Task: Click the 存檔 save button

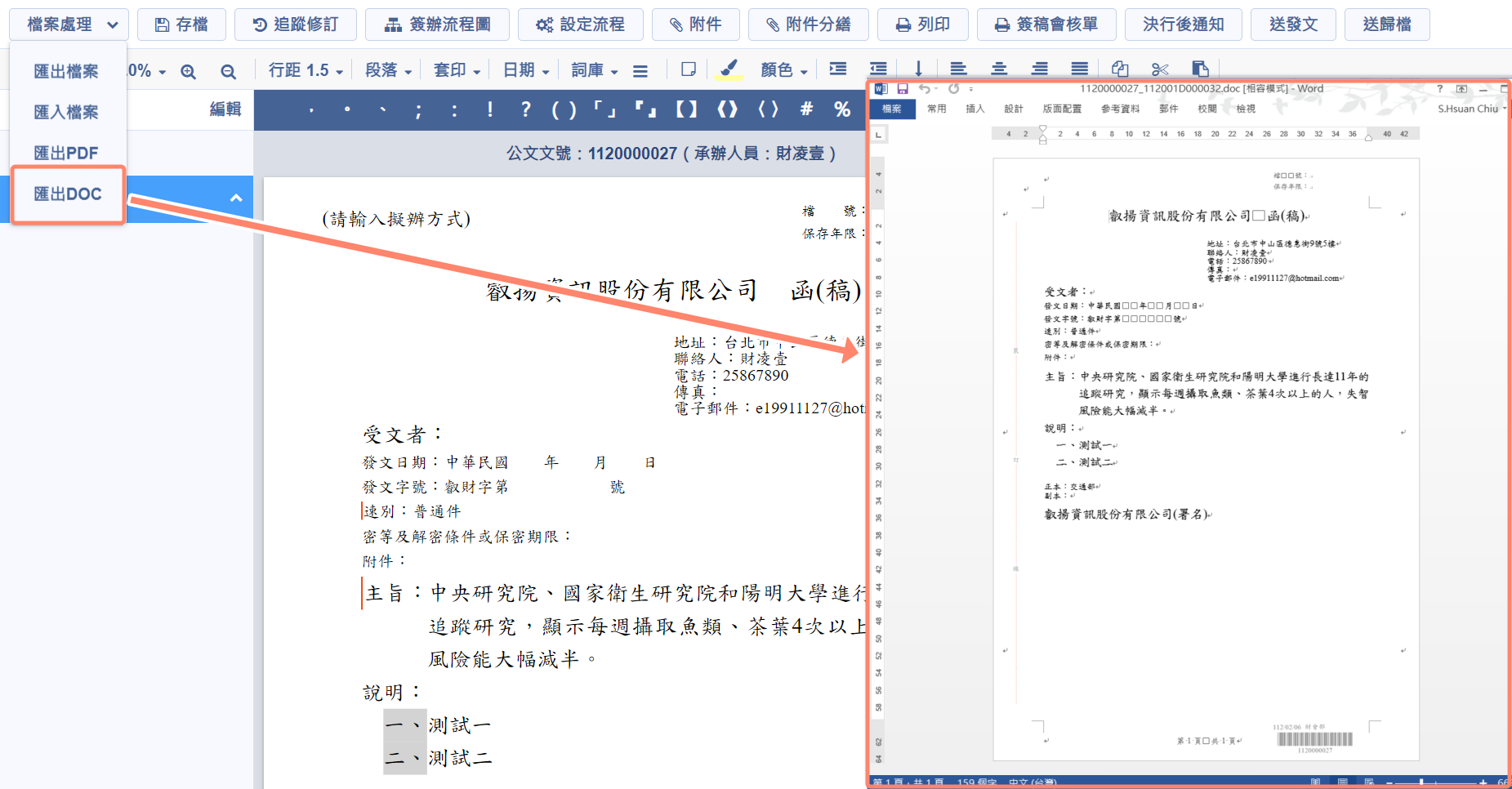Action: (181, 25)
